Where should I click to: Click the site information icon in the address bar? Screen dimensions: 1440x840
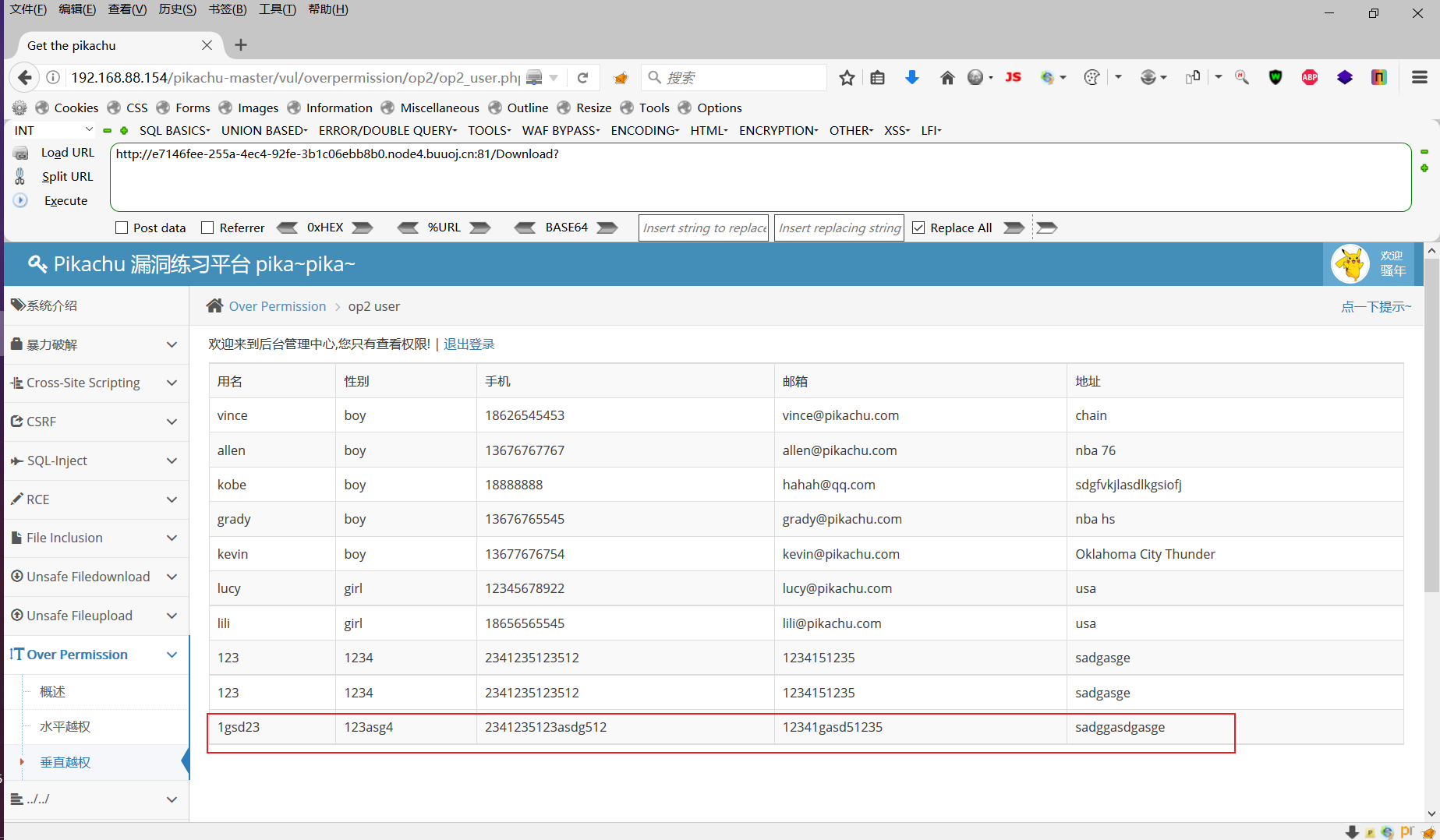click(53, 77)
